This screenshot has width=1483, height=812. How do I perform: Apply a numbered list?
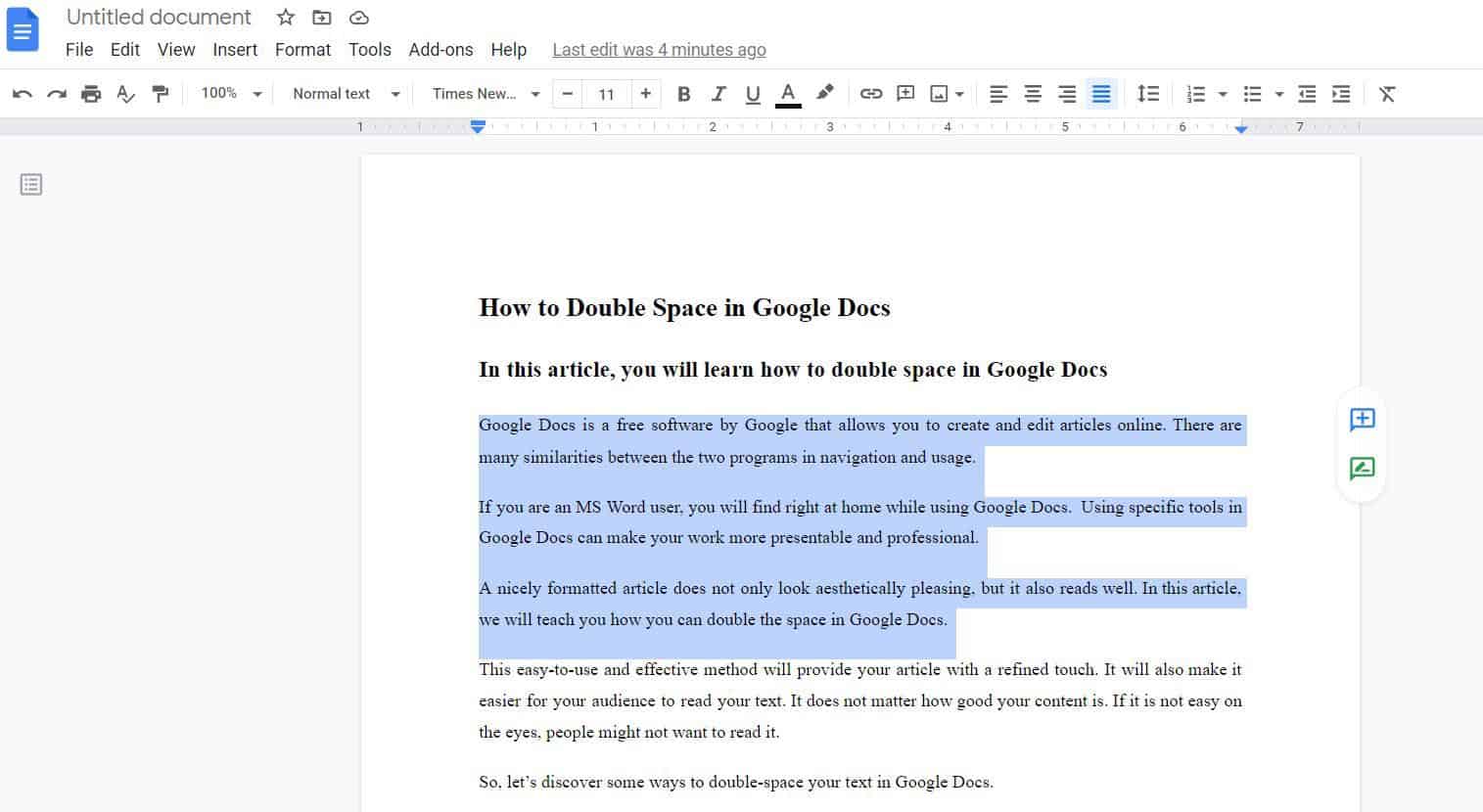tap(1196, 94)
